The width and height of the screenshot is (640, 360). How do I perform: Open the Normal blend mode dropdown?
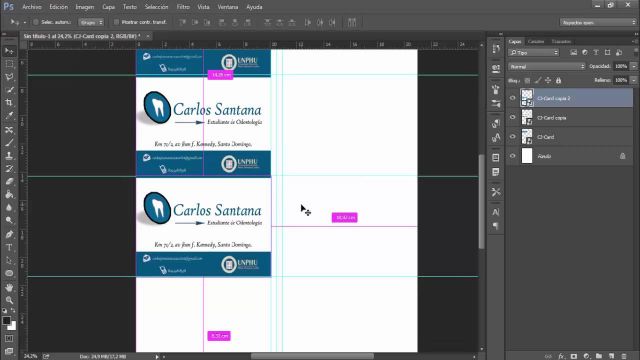pos(547,66)
